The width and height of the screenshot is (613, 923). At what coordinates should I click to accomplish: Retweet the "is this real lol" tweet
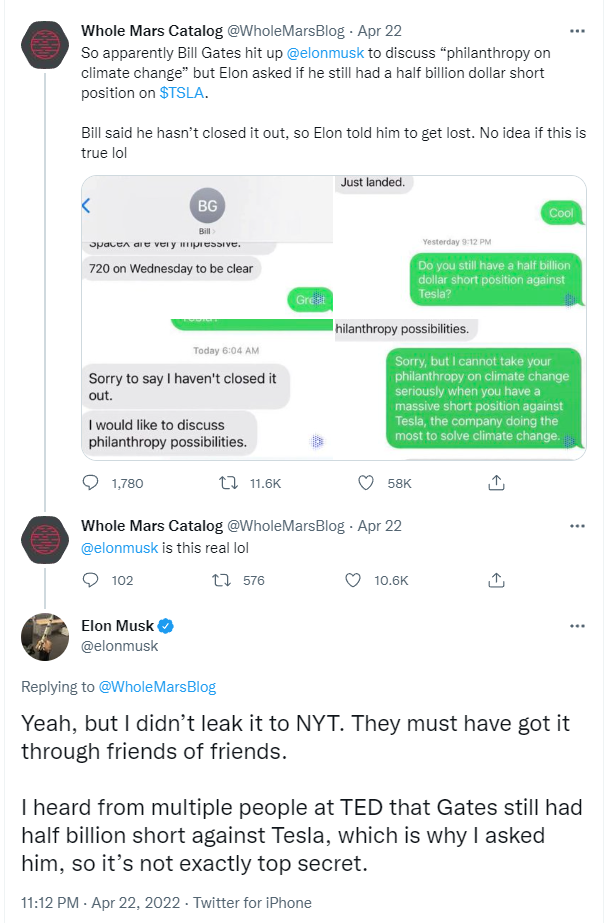(228, 580)
